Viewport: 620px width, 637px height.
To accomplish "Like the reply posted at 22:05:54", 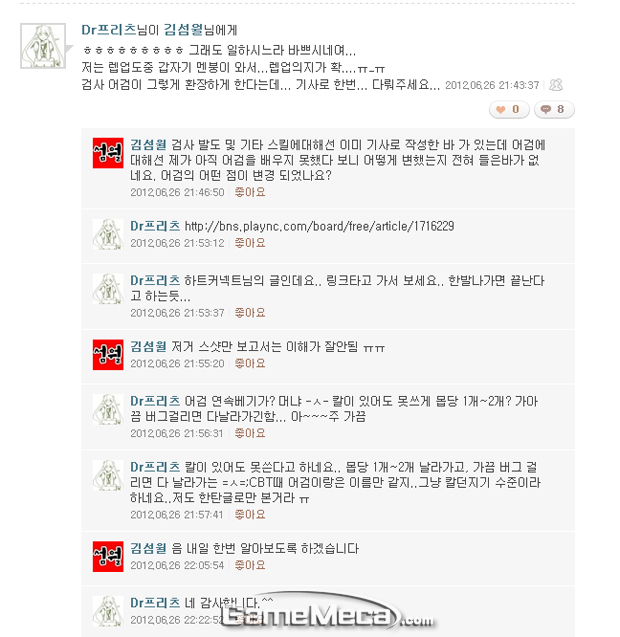I will coord(250,565).
